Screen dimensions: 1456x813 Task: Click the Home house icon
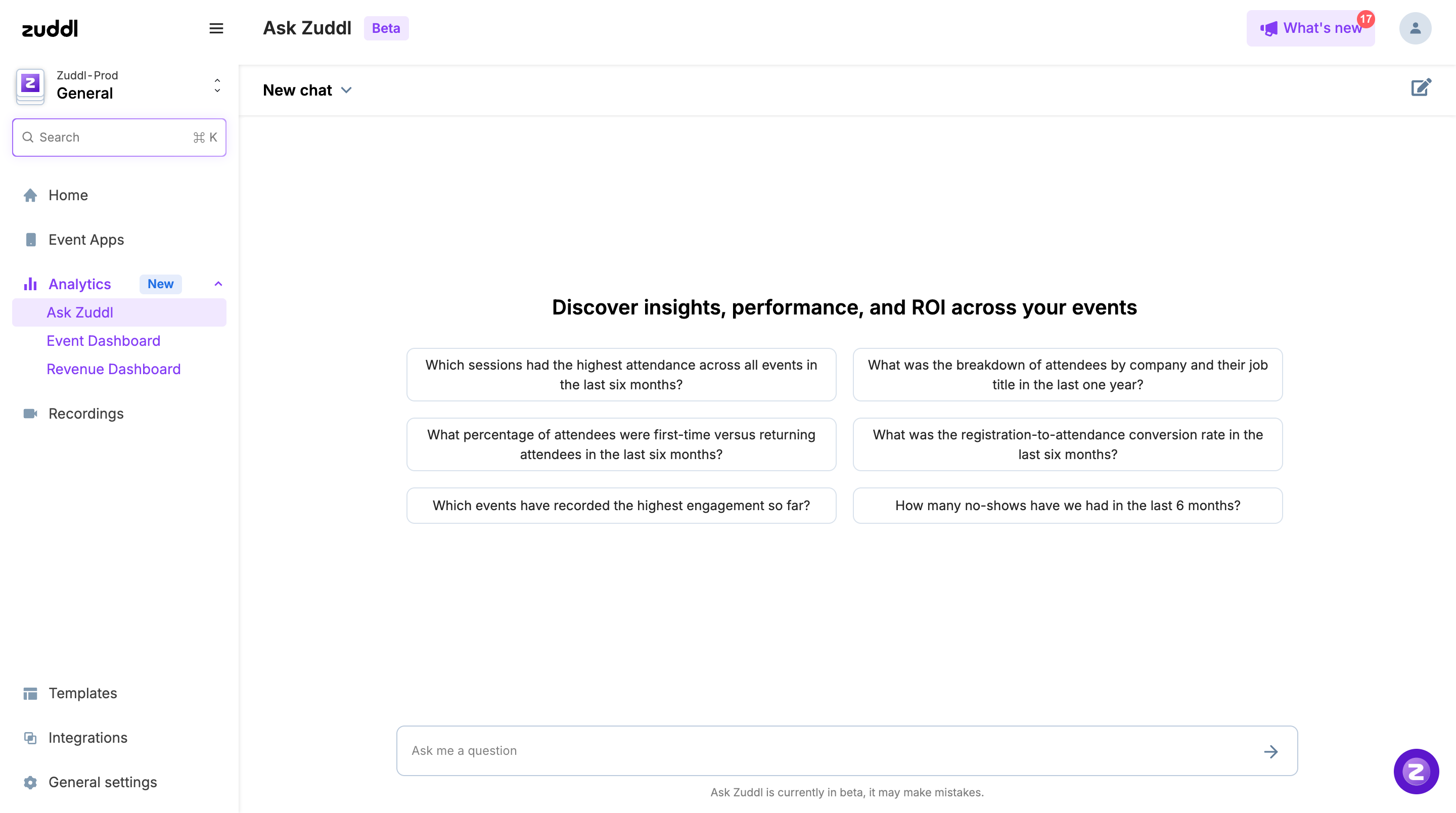tap(30, 195)
